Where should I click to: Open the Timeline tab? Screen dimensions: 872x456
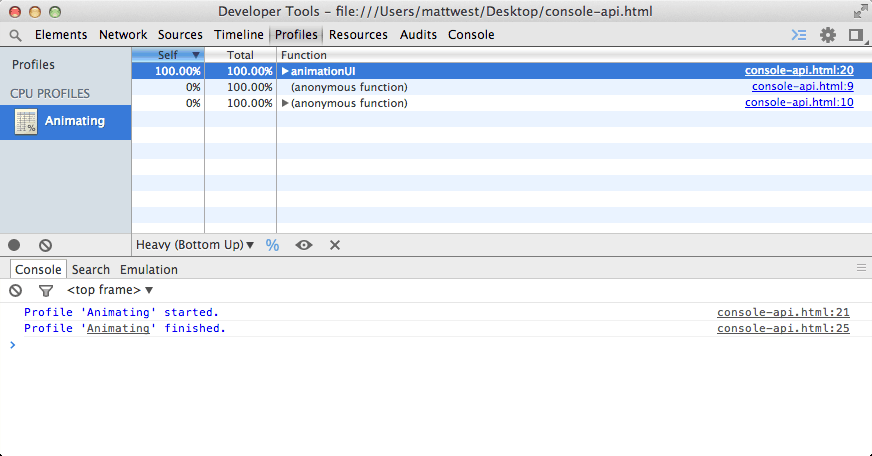(x=239, y=35)
